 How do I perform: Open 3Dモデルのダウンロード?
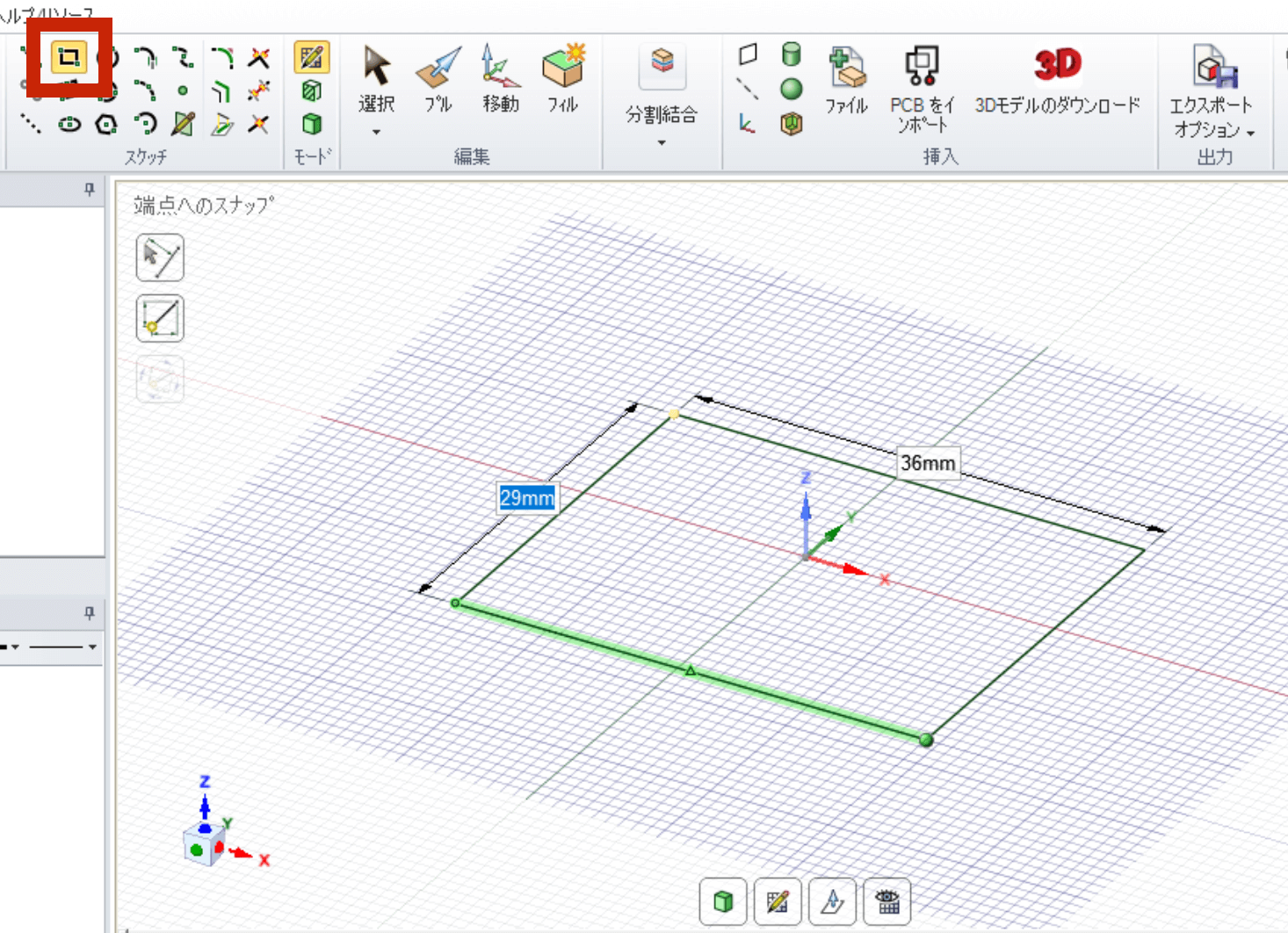click(x=1058, y=81)
